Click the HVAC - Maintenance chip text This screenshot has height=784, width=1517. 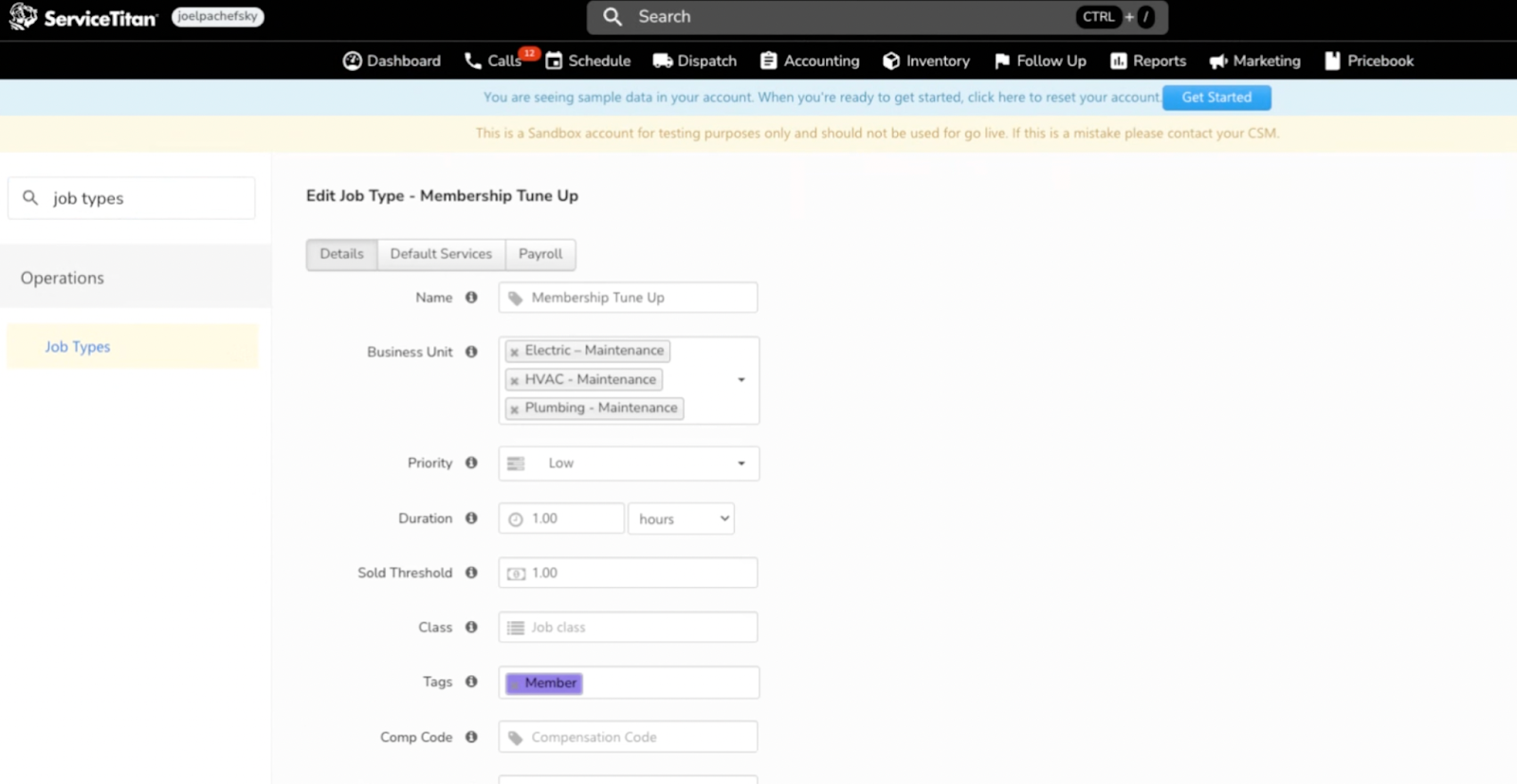pyautogui.click(x=591, y=379)
